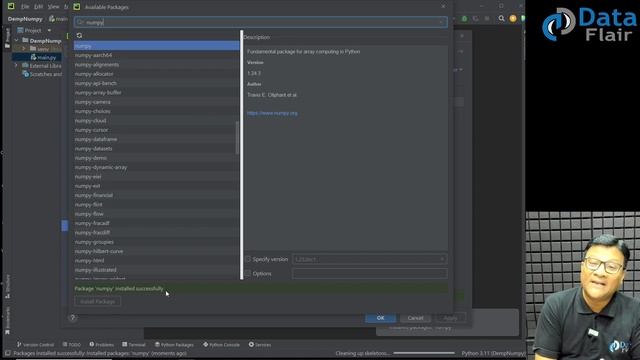
Task: Open the Bookmarks side tool tab
Action: coord(7,320)
